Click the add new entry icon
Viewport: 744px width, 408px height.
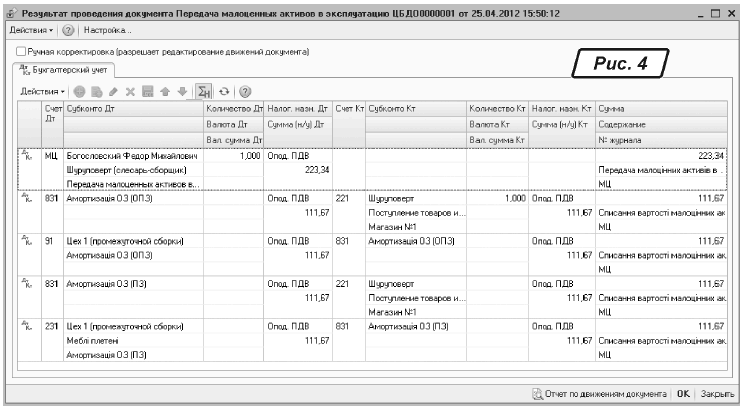(80, 90)
